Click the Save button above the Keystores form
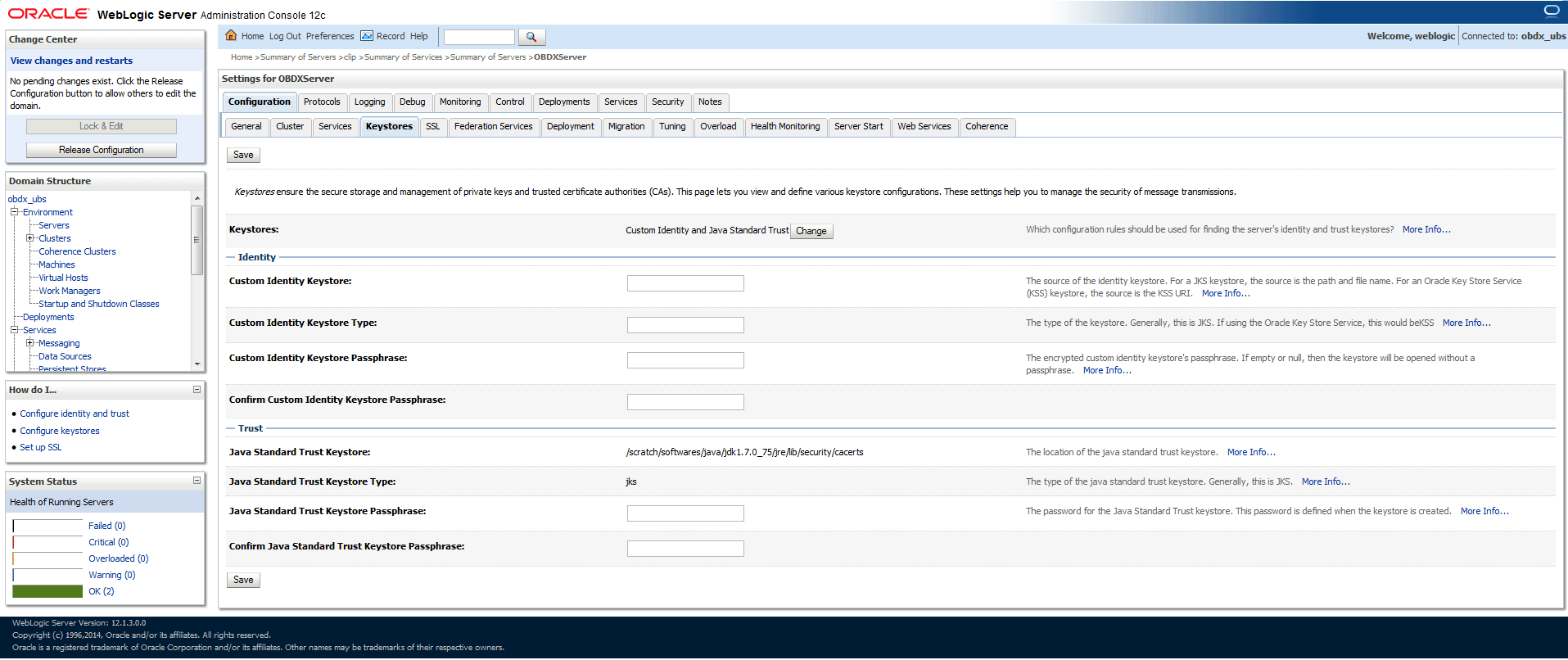Viewport: 1568px width, 660px height. coord(243,155)
